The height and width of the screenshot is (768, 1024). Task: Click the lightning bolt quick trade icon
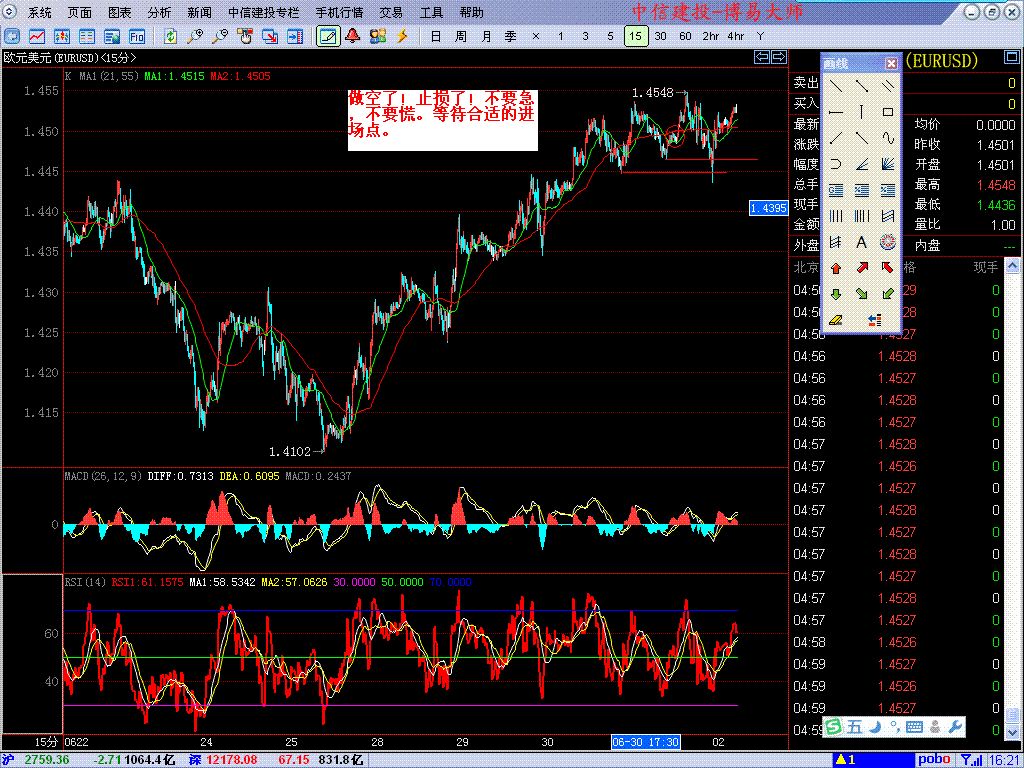[402, 36]
